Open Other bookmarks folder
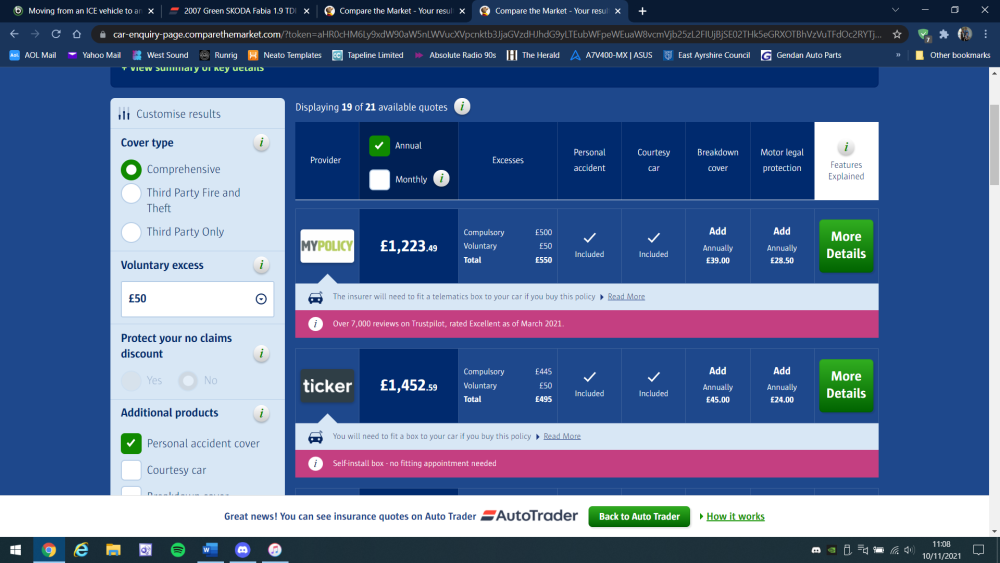1000x563 pixels. click(953, 55)
